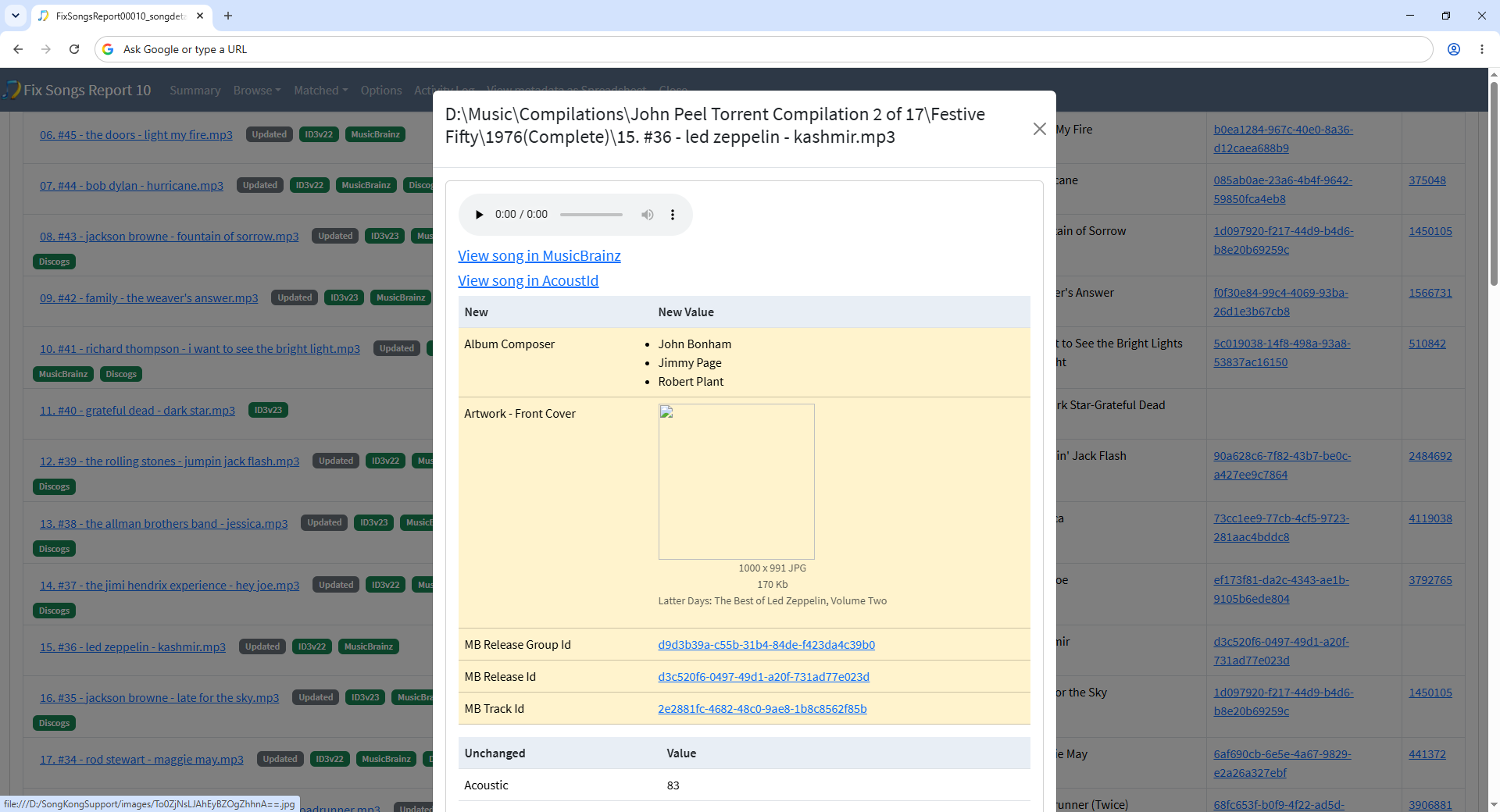
Task: Expand the tab search dropdown arrow
Action: [x=16, y=16]
